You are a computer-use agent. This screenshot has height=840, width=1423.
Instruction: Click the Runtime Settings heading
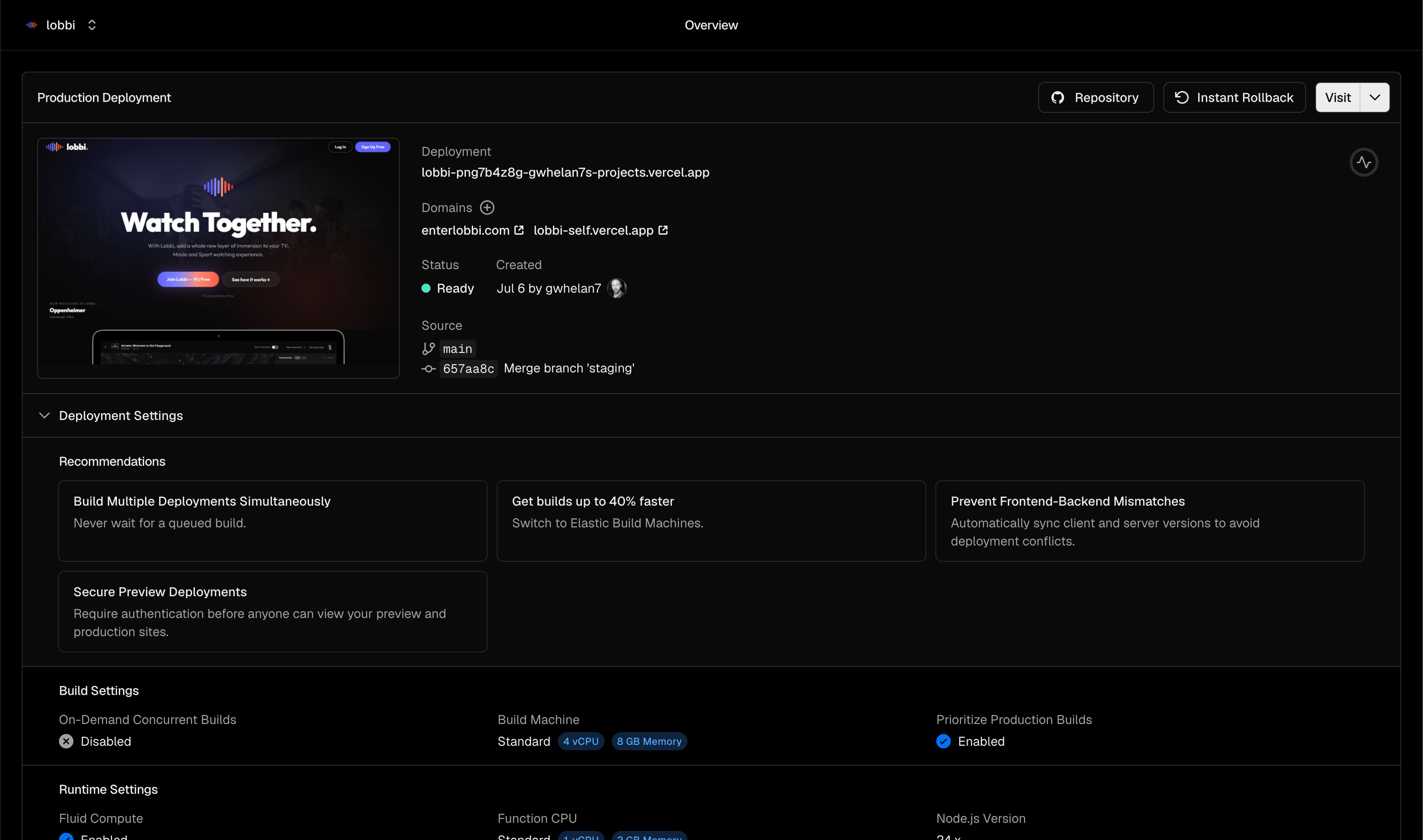(108, 789)
